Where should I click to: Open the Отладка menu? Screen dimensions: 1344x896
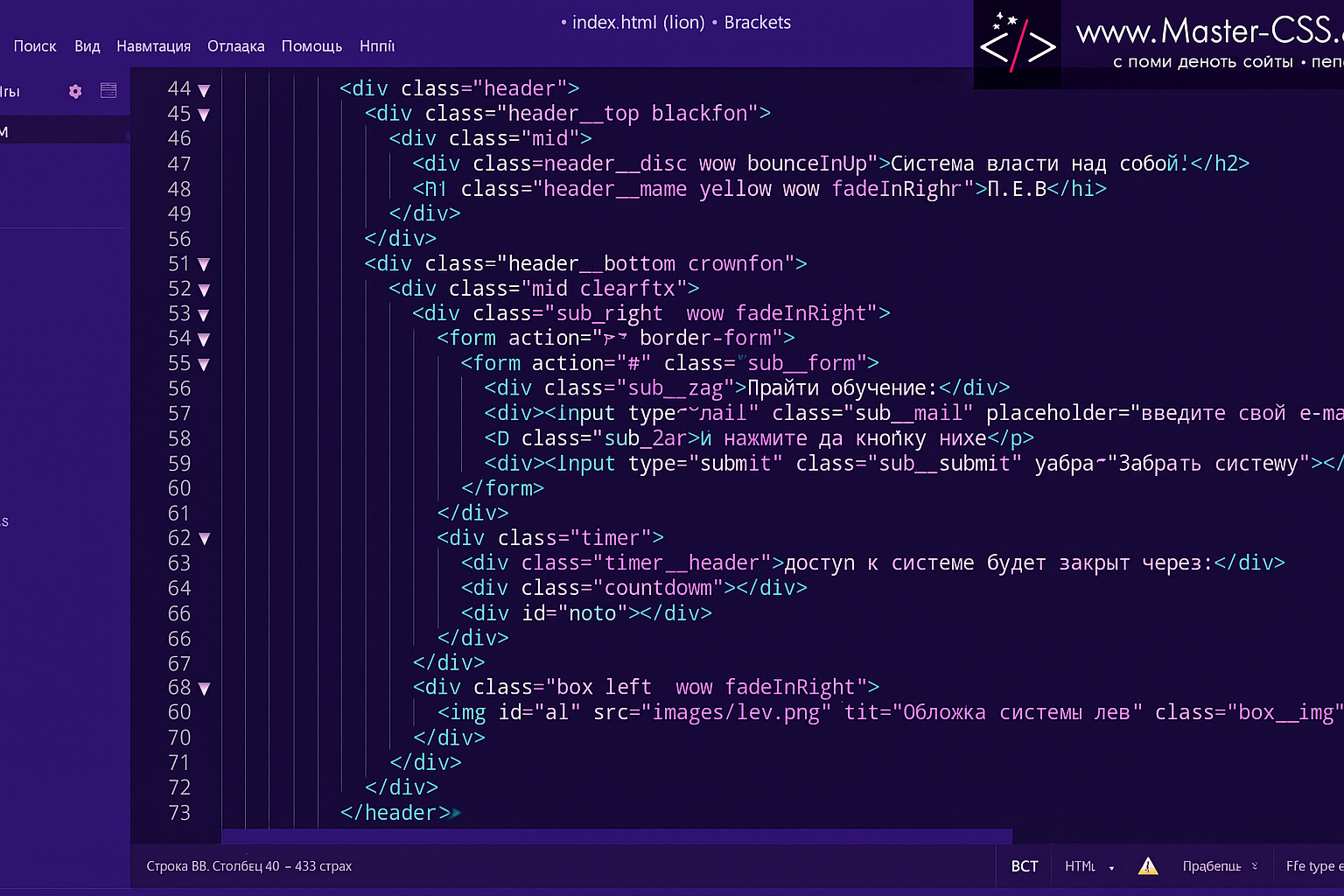click(235, 46)
